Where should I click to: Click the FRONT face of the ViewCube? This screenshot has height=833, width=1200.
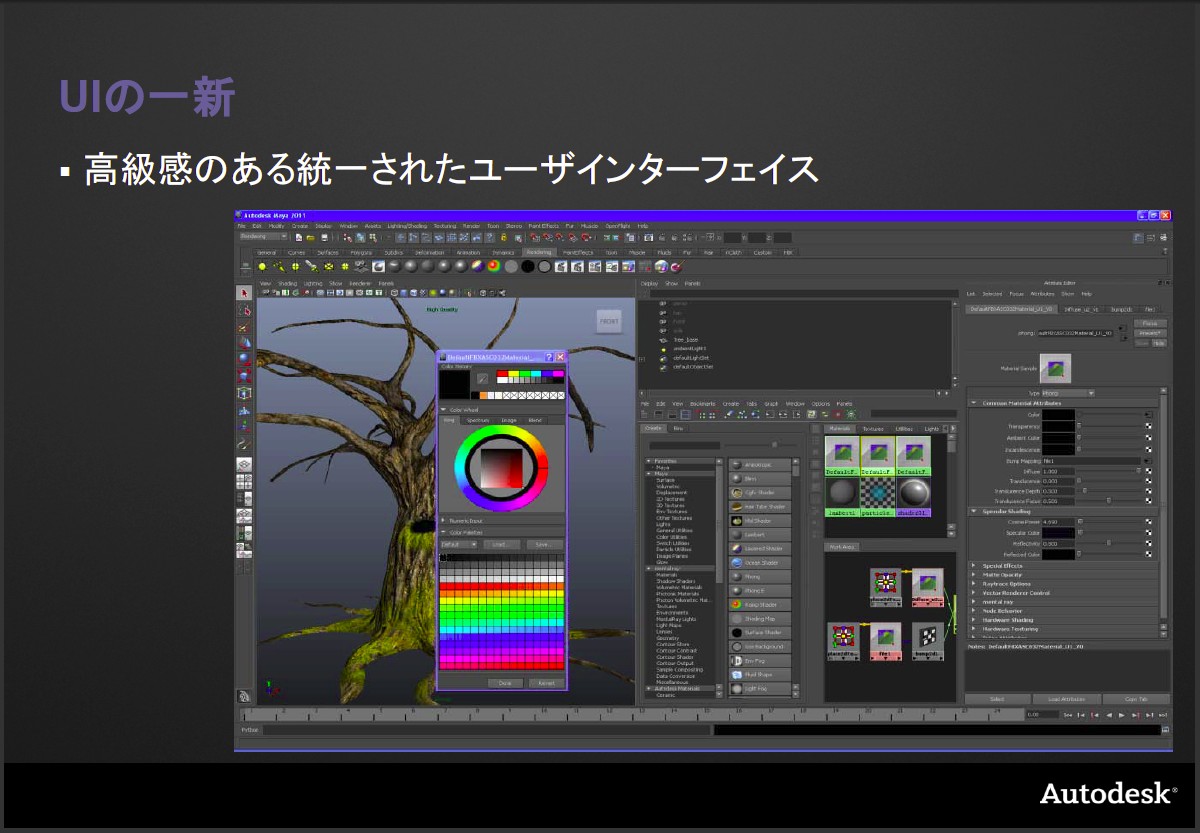point(608,321)
